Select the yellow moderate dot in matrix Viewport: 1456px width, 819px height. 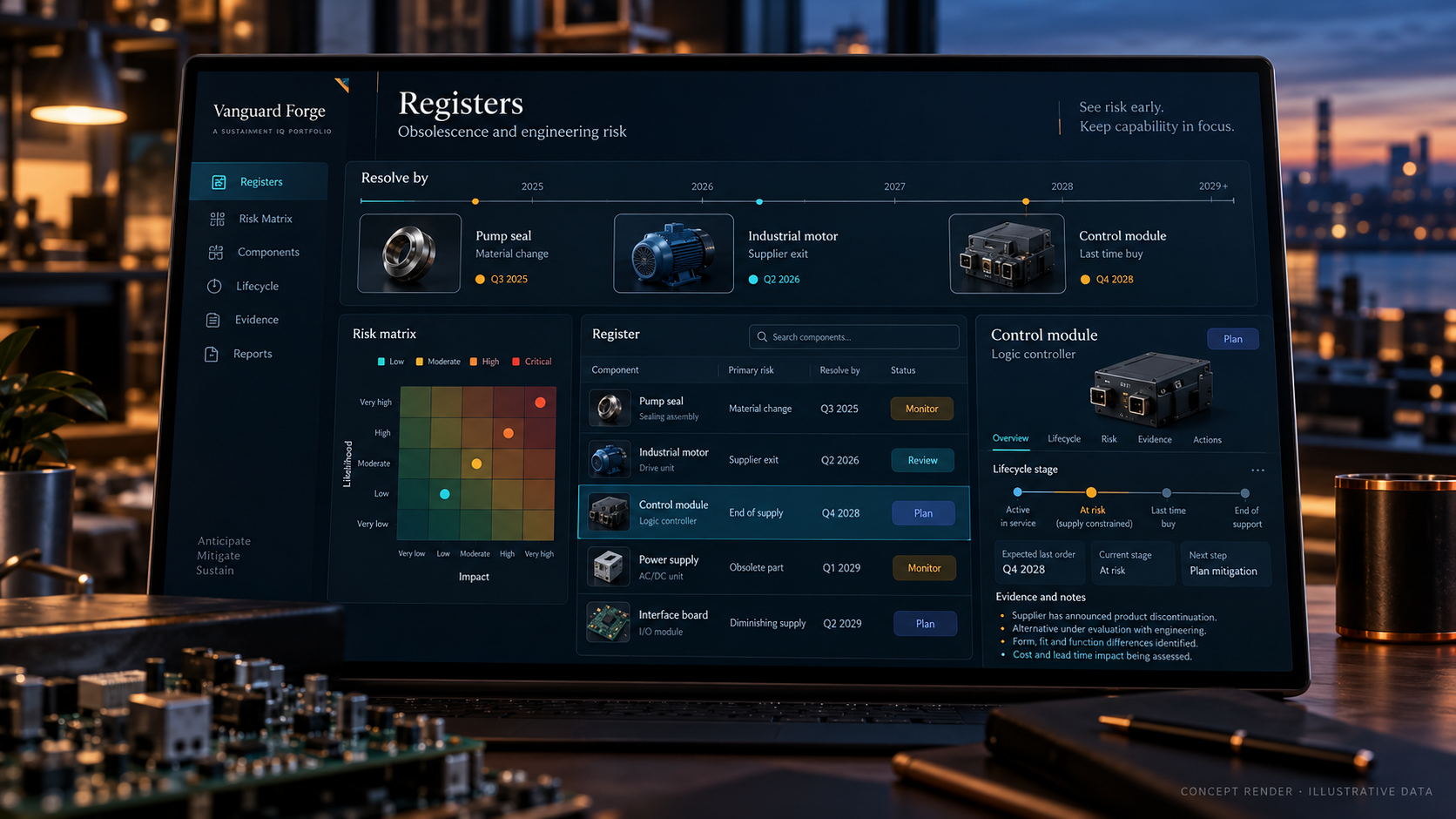pyautogui.click(x=476, y=464)
